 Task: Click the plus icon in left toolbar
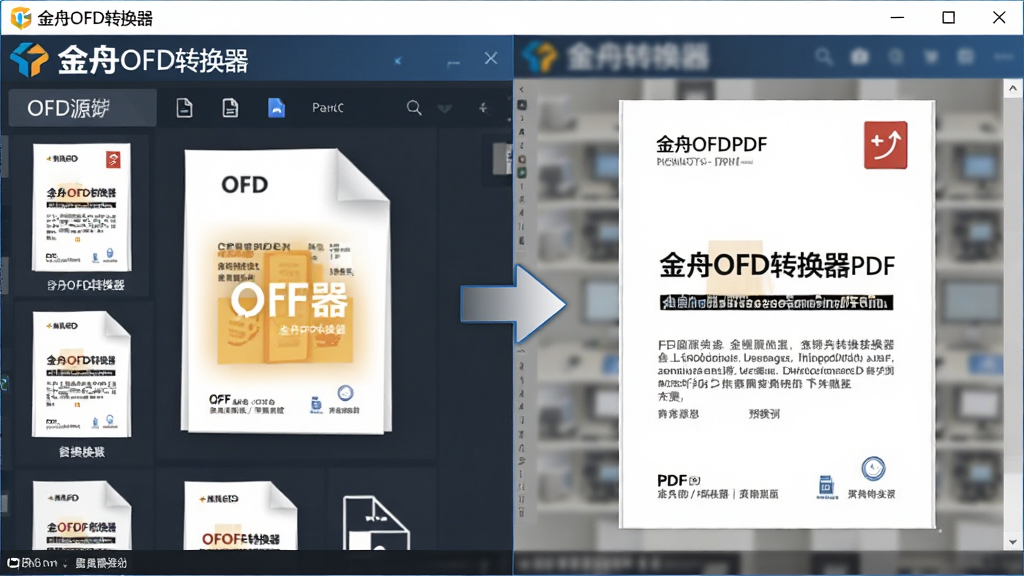tap(483, 108)
